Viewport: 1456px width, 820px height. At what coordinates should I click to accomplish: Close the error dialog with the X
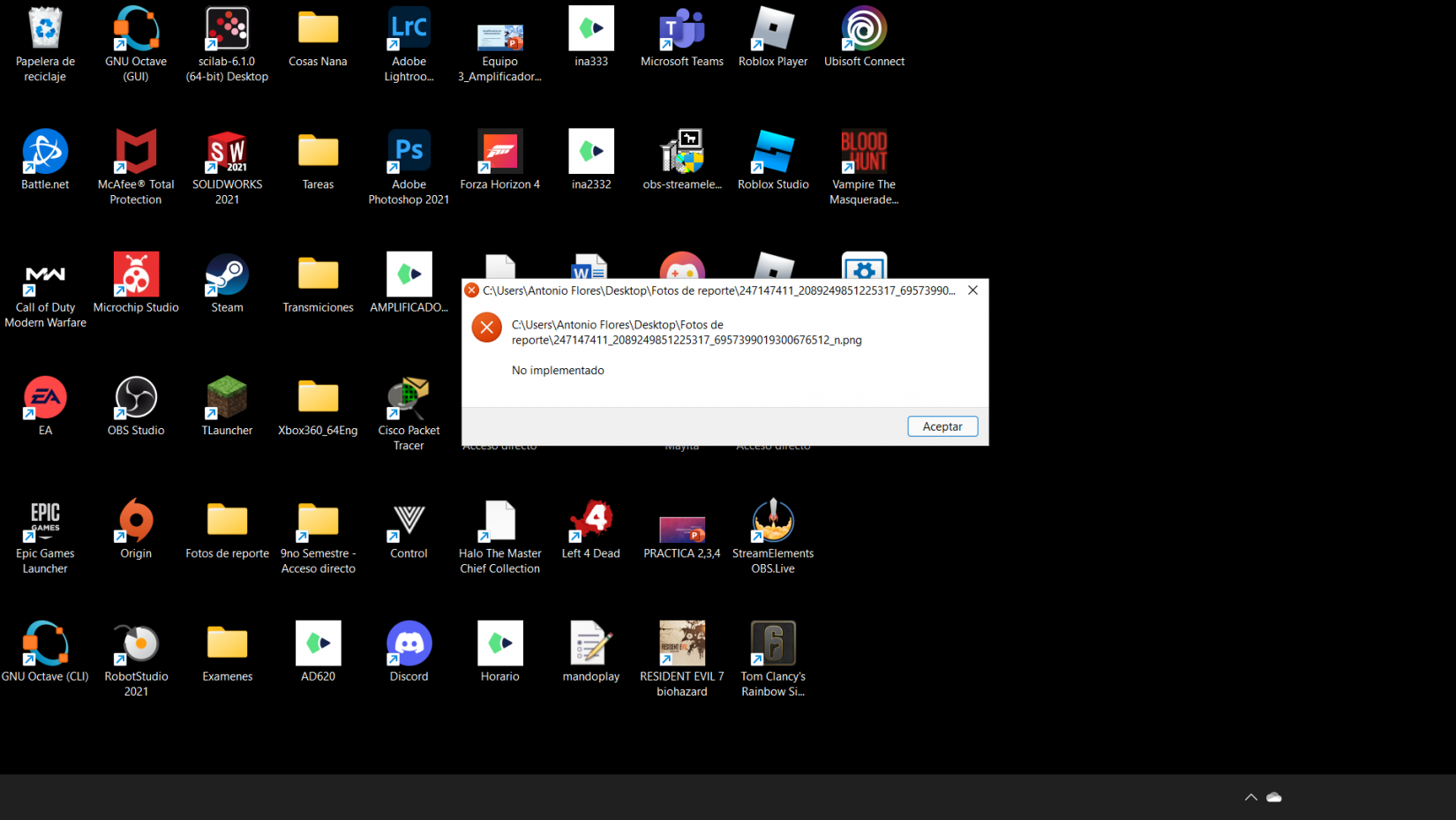972,290
